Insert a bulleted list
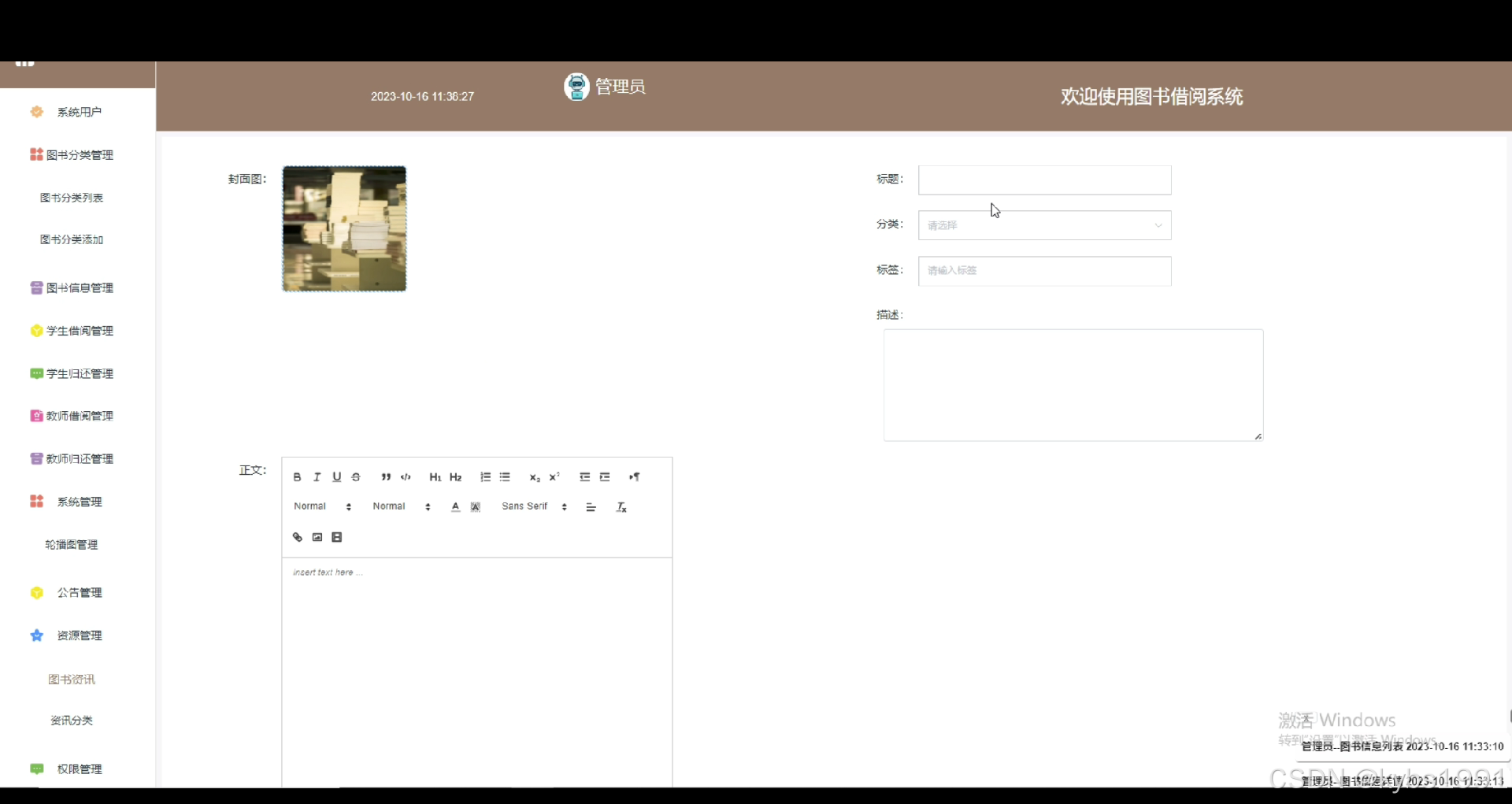This screenshot has width=1512, height=804. click(x=505, y=477)
